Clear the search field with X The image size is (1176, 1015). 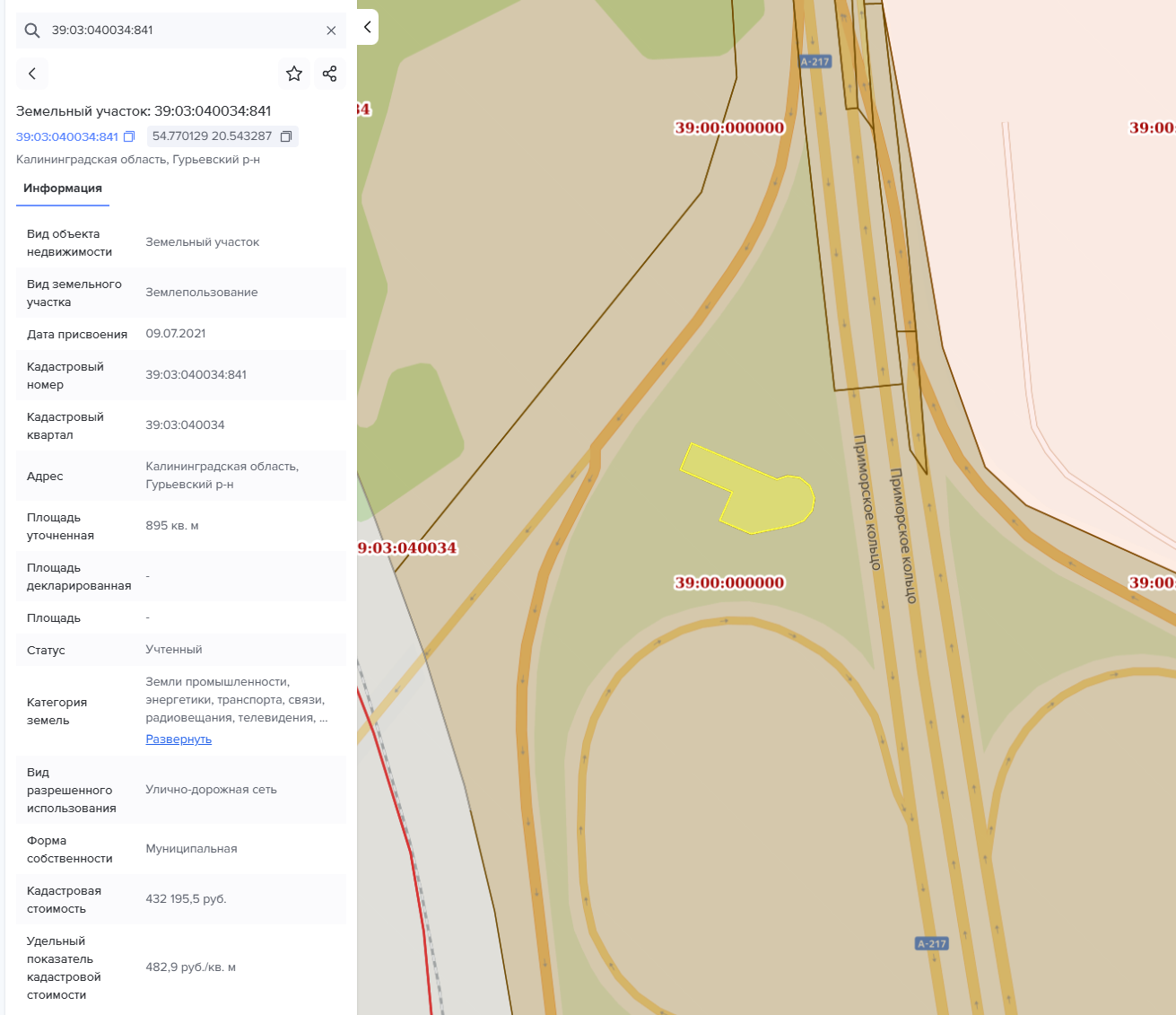(331, 31)
